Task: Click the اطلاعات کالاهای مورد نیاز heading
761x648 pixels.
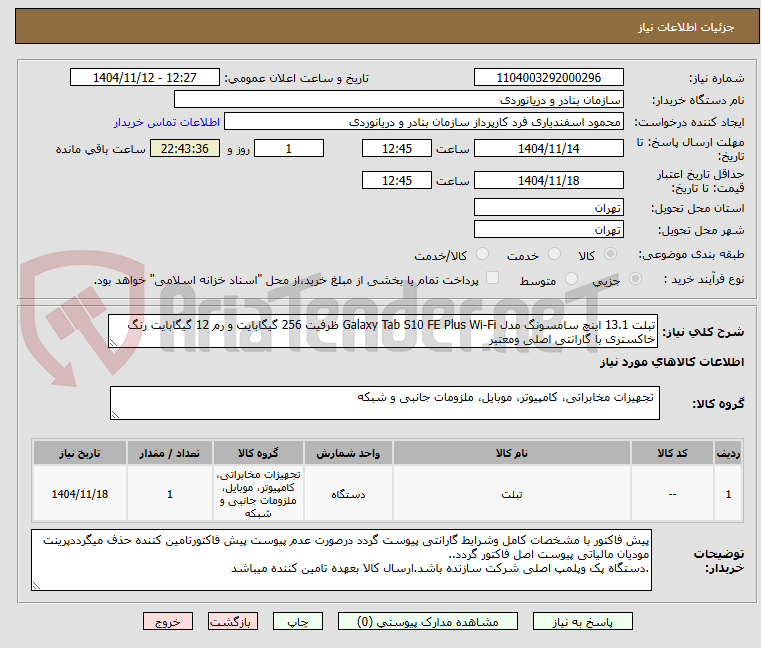Action: click(672, 362)
